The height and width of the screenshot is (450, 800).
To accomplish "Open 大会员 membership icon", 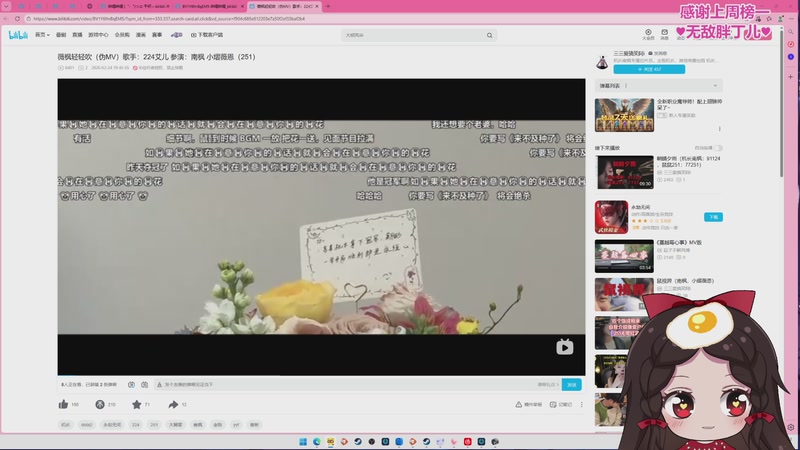I will [x=648, y=34].
